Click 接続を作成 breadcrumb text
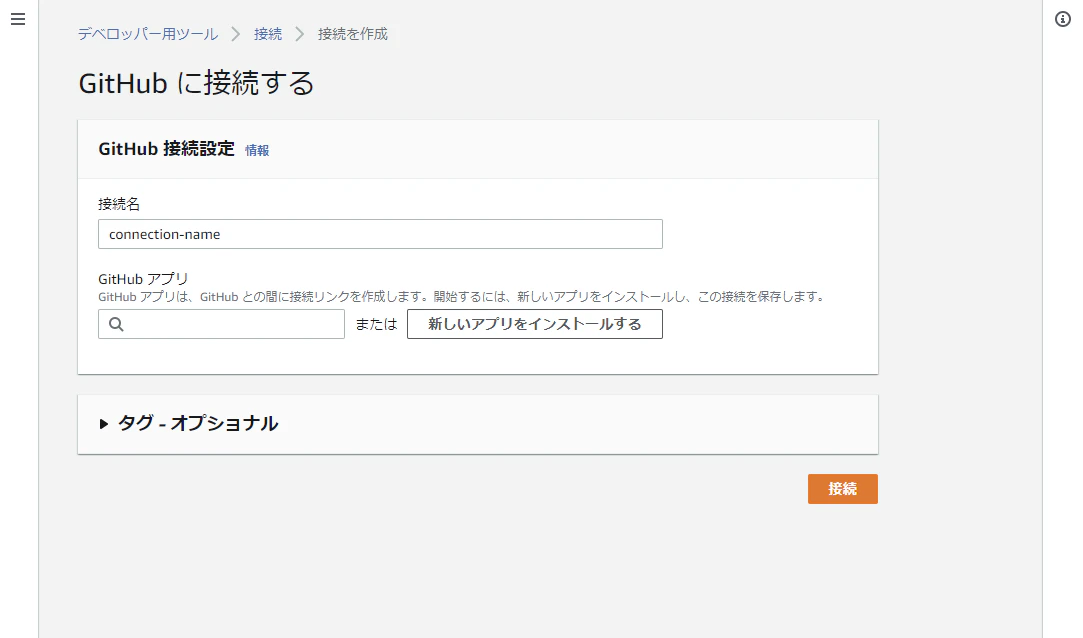The image size is (1083, 638). (353, 34)
